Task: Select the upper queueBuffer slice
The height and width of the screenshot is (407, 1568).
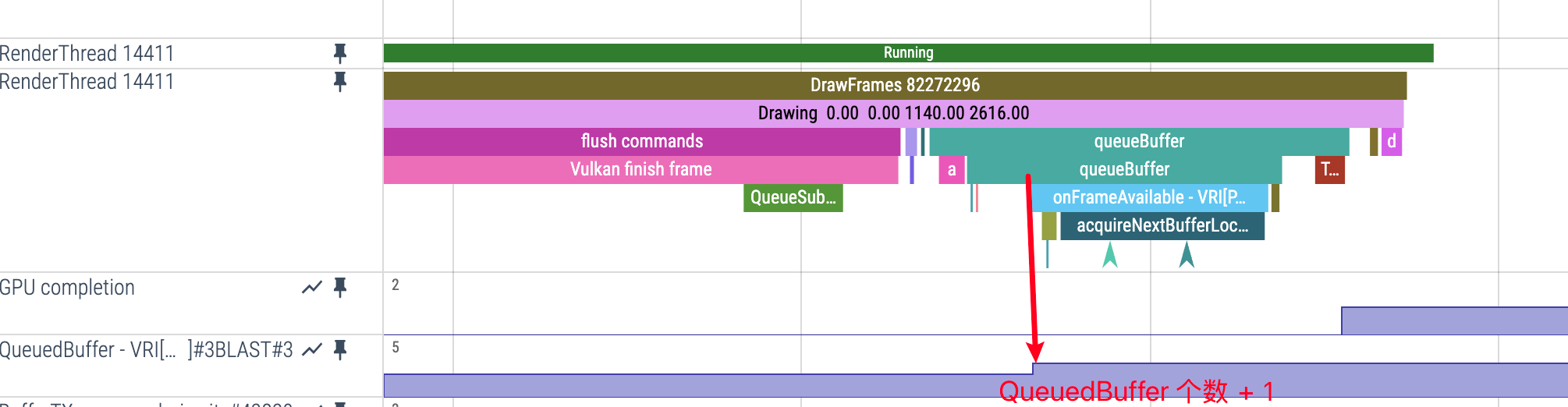Action: pos(1139,141)
